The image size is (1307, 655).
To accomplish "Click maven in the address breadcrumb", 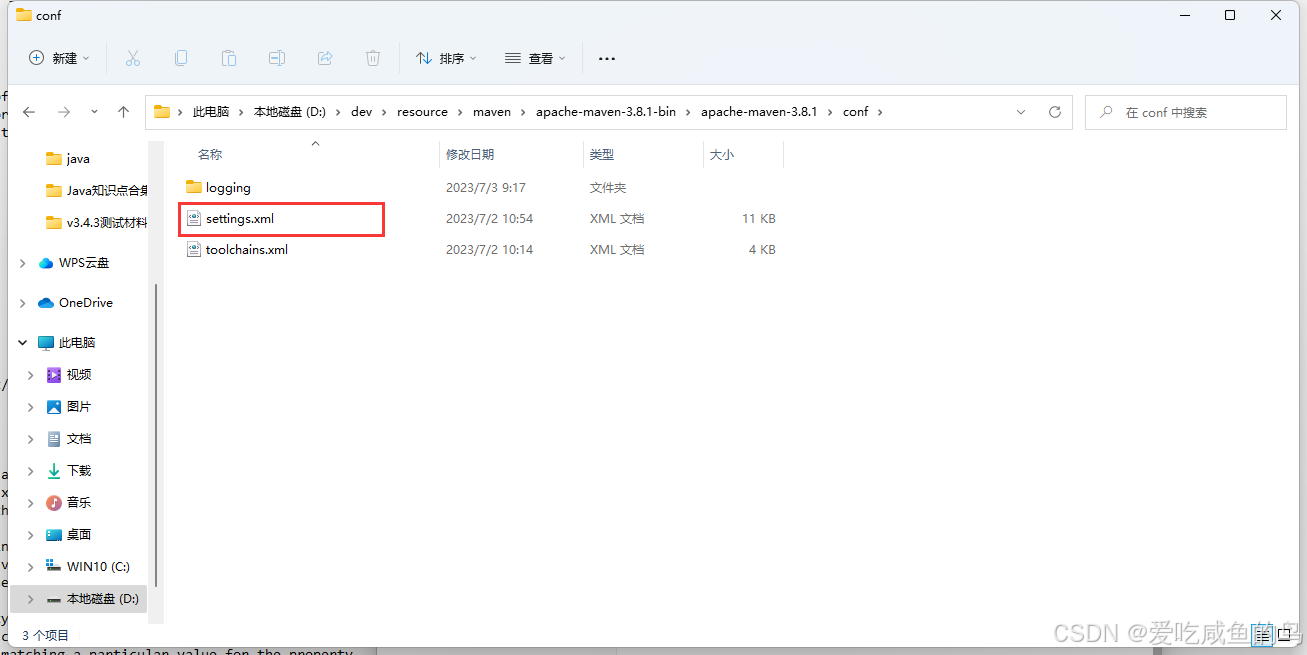I will coord(492,112).
